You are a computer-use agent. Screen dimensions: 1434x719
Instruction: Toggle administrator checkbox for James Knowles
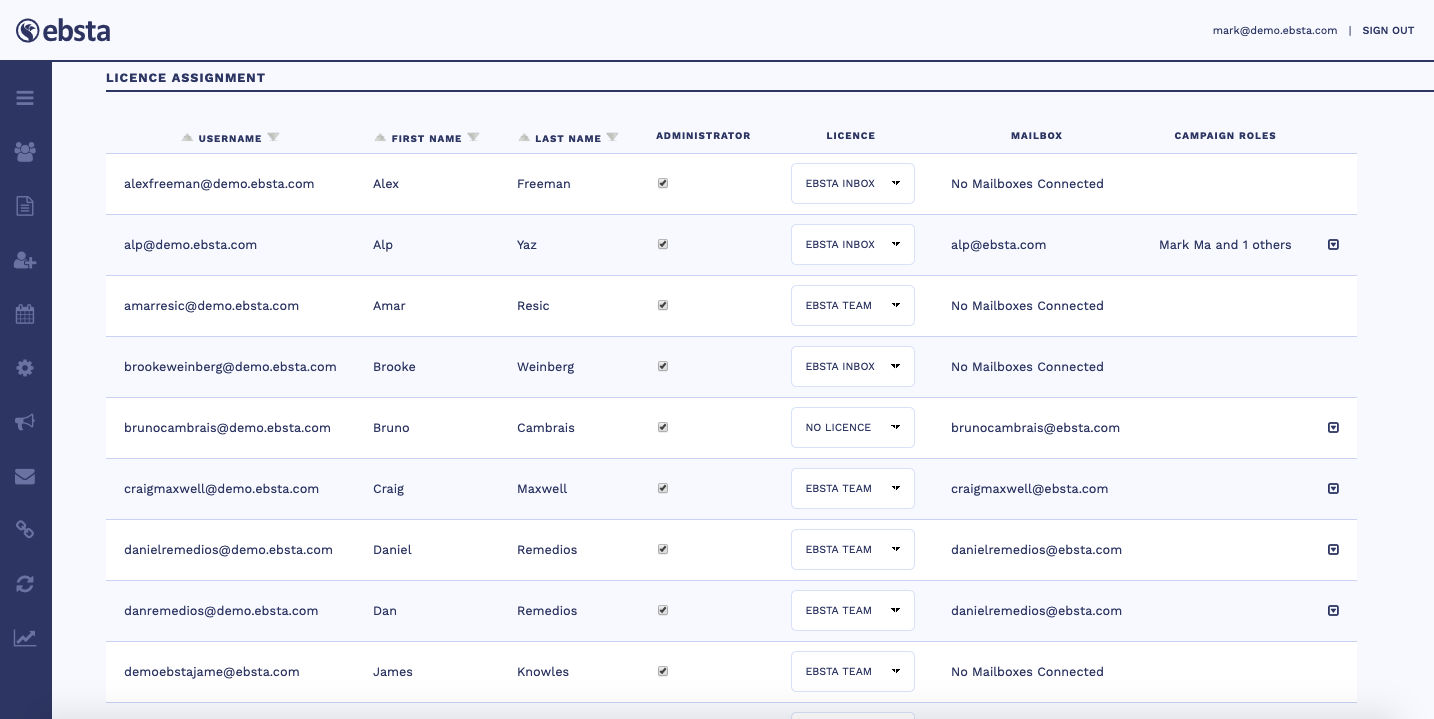tap(663, 672)
